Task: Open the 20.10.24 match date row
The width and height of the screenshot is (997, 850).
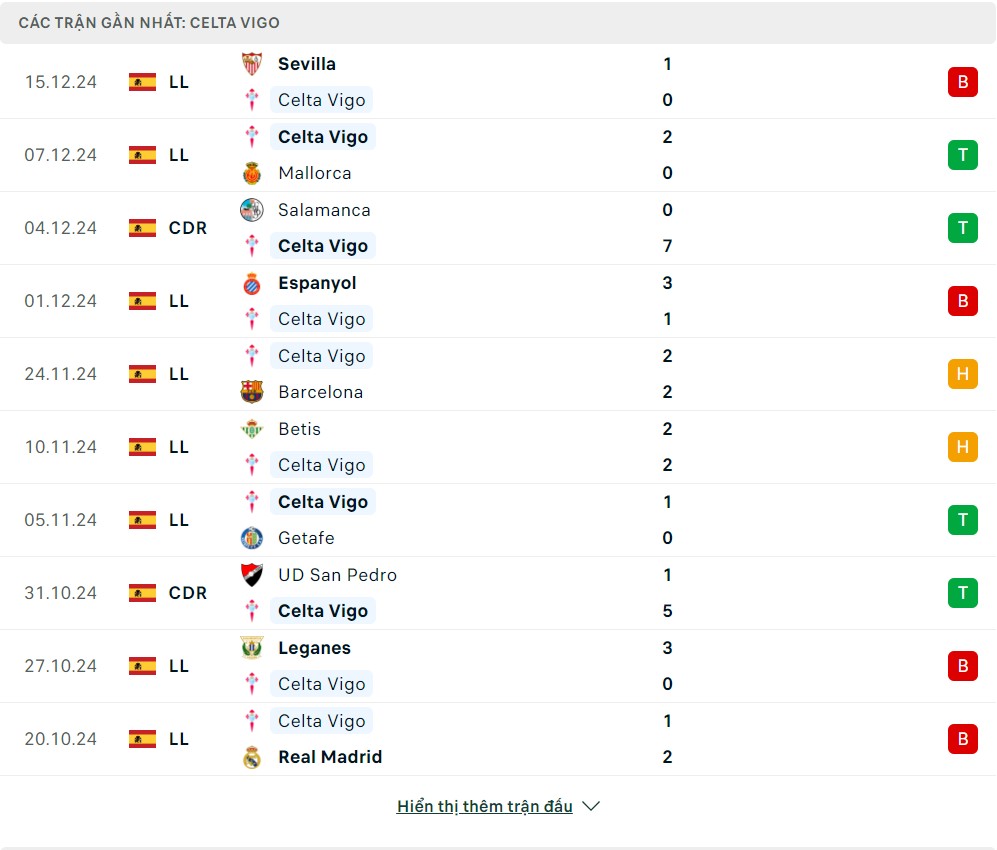Action: (x=61, y=739)
